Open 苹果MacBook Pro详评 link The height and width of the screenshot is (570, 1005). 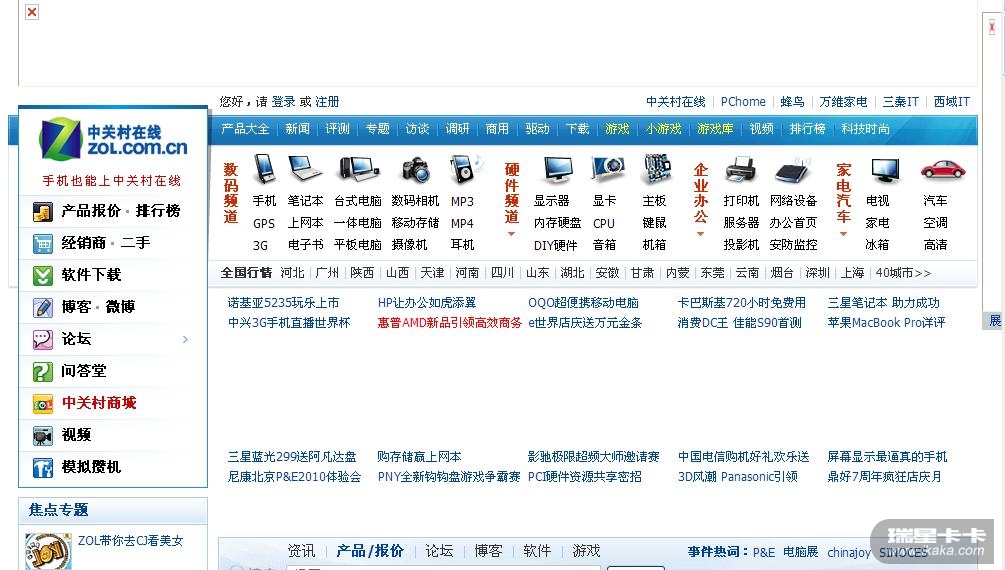pyautogui.click(x=886, y=323)
